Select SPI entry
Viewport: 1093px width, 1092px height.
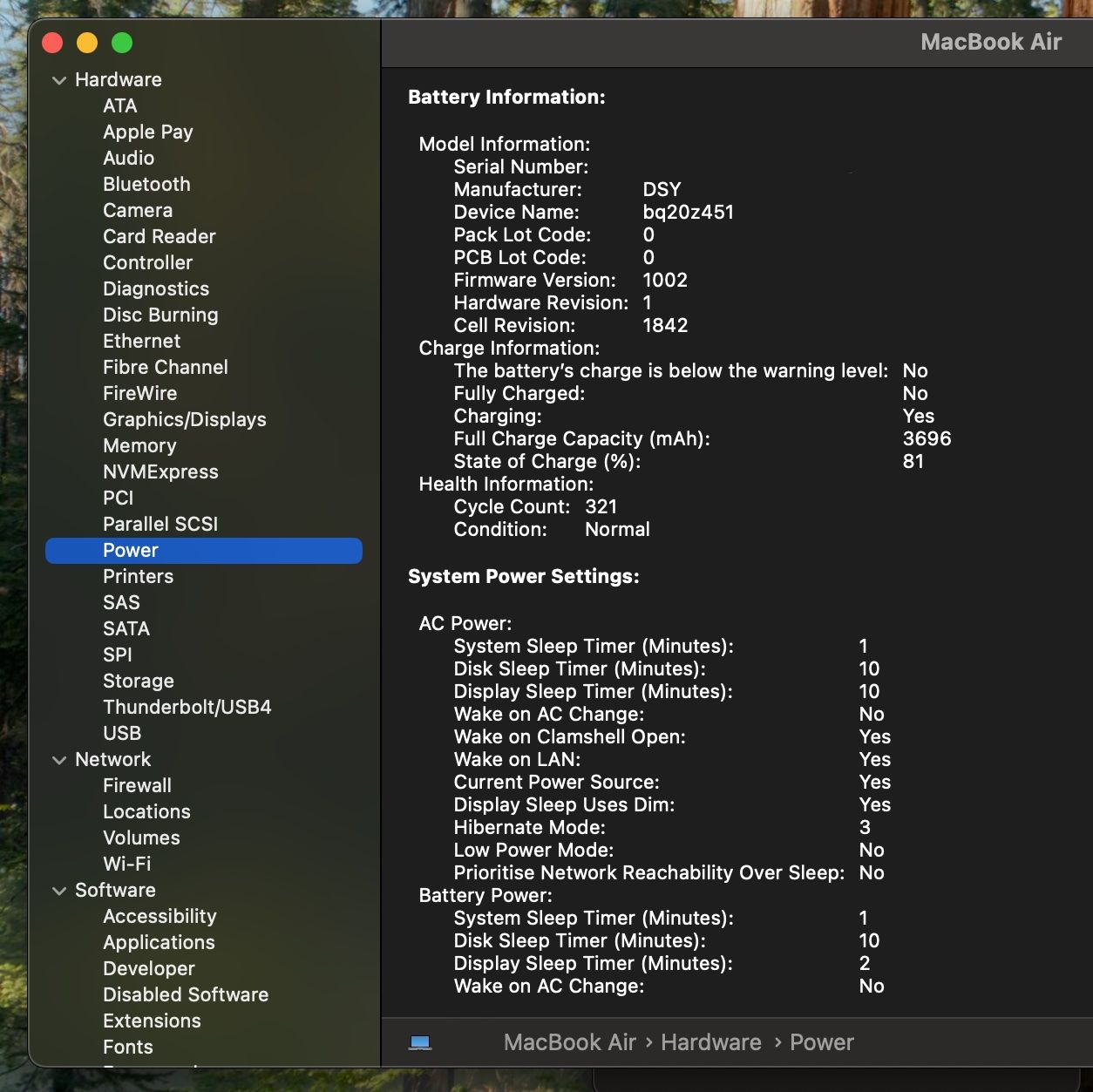click(x=118, y=655)
